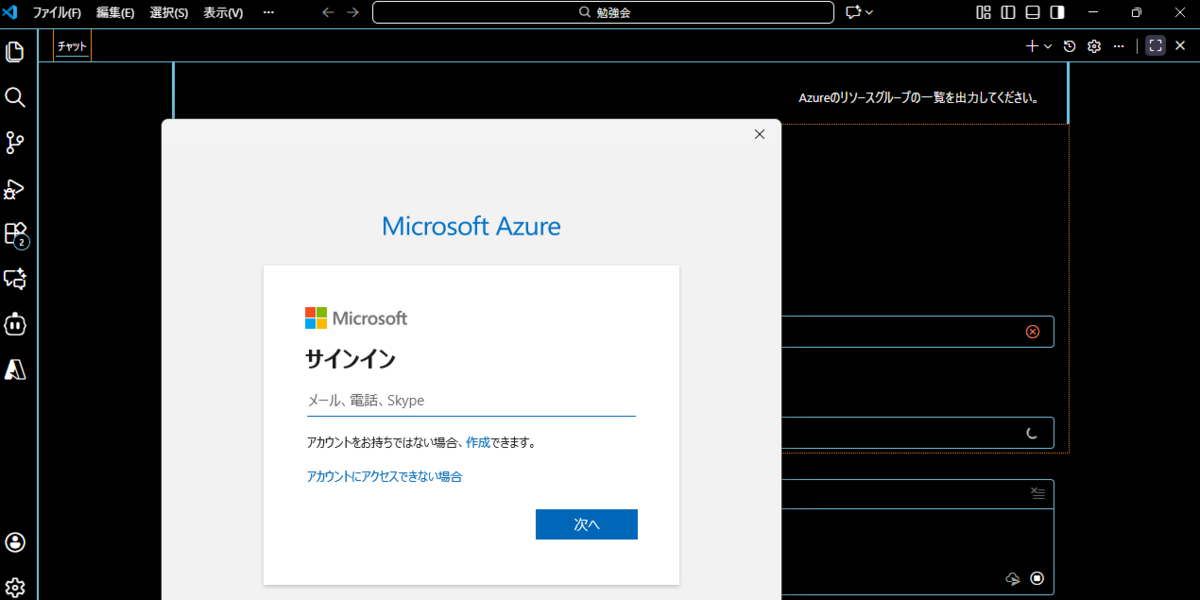The image size is (1200, 600).
Task: Select the チャット tab
Action: pos(71,46)
